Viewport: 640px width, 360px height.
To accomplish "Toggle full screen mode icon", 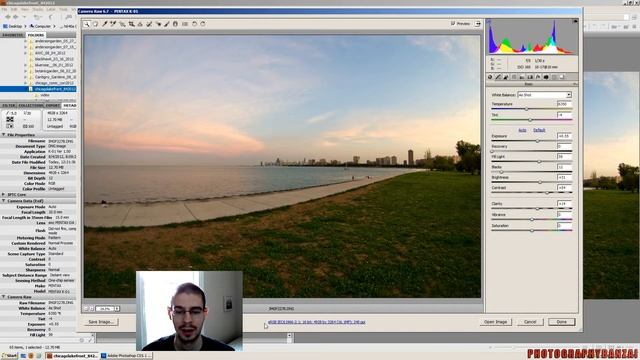I will point(478,24).
